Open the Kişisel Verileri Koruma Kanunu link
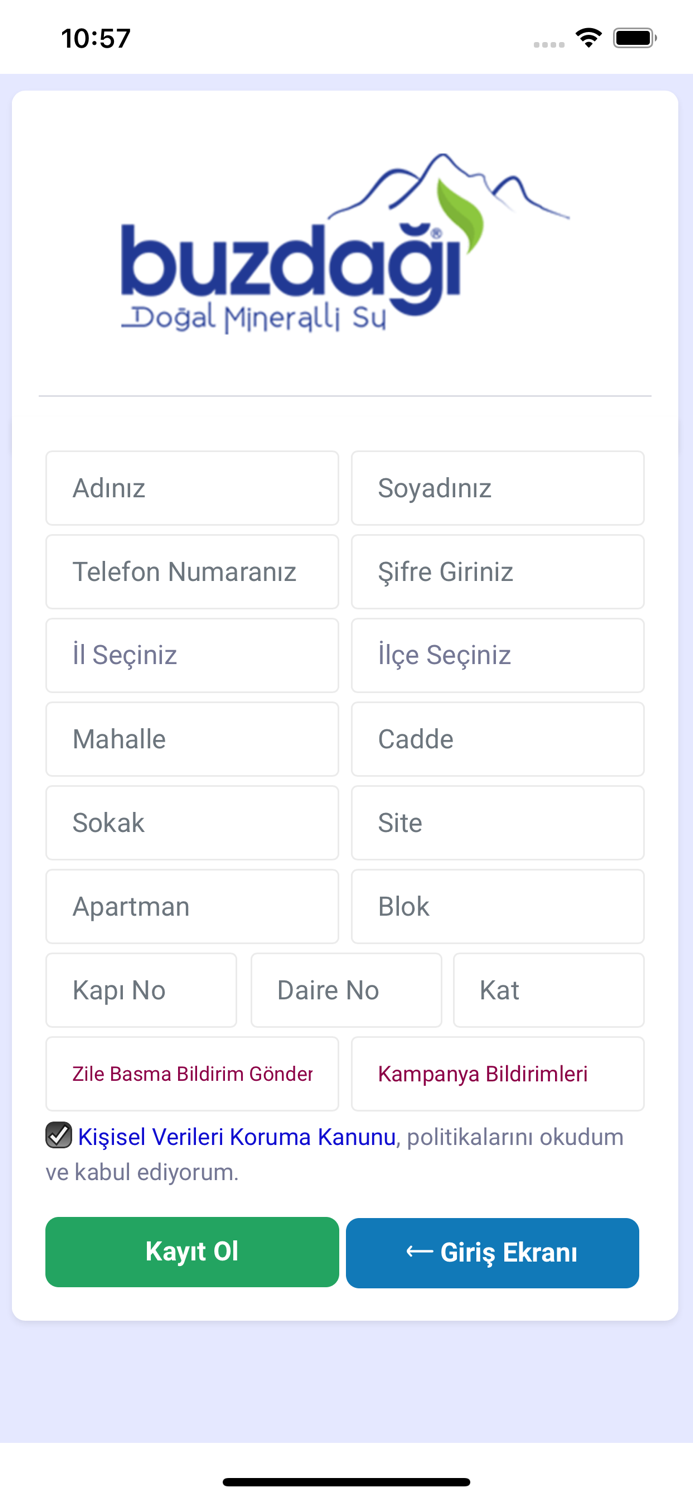693x1500 pixels. 236,1137
